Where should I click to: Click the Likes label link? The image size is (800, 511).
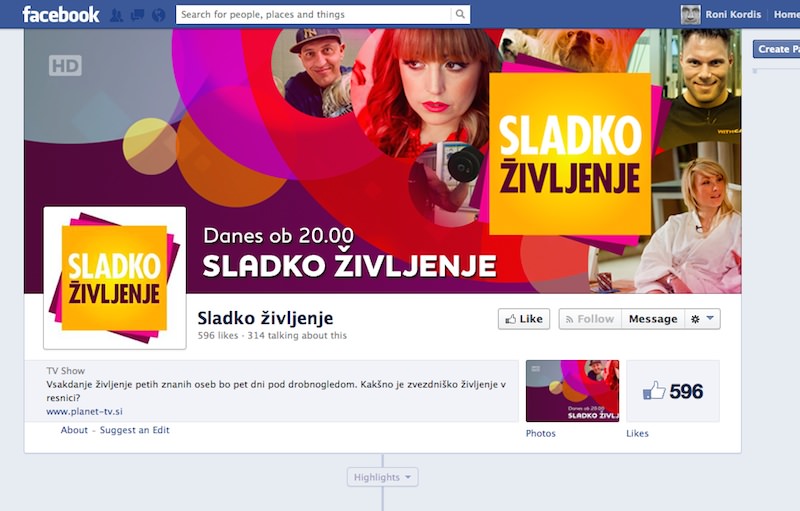pyautogui.click(x=637, y=433)
